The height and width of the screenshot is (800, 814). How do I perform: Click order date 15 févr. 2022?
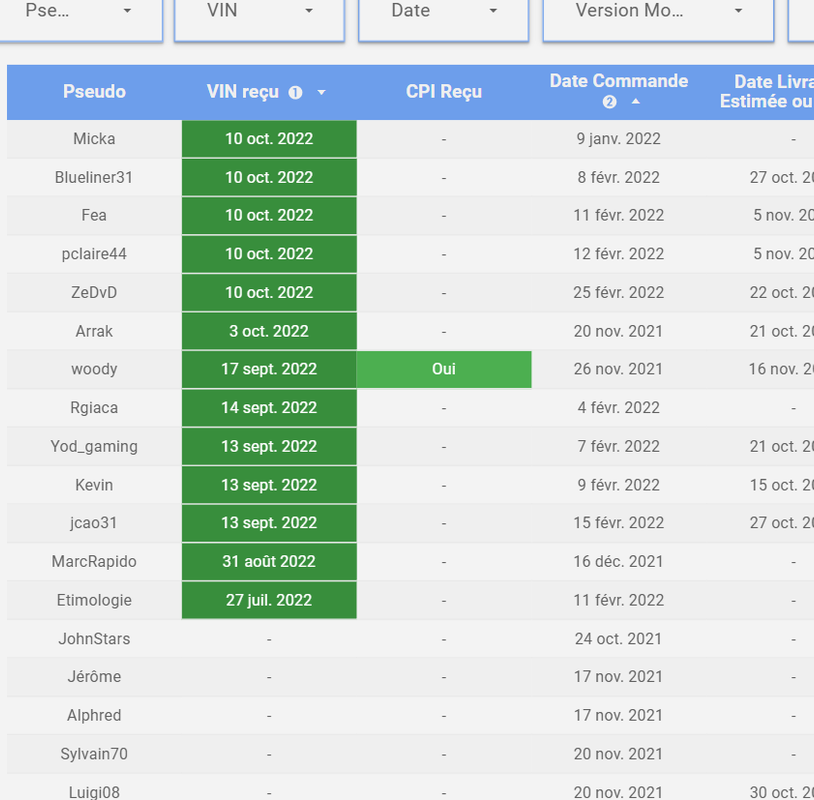click(619, 523)
